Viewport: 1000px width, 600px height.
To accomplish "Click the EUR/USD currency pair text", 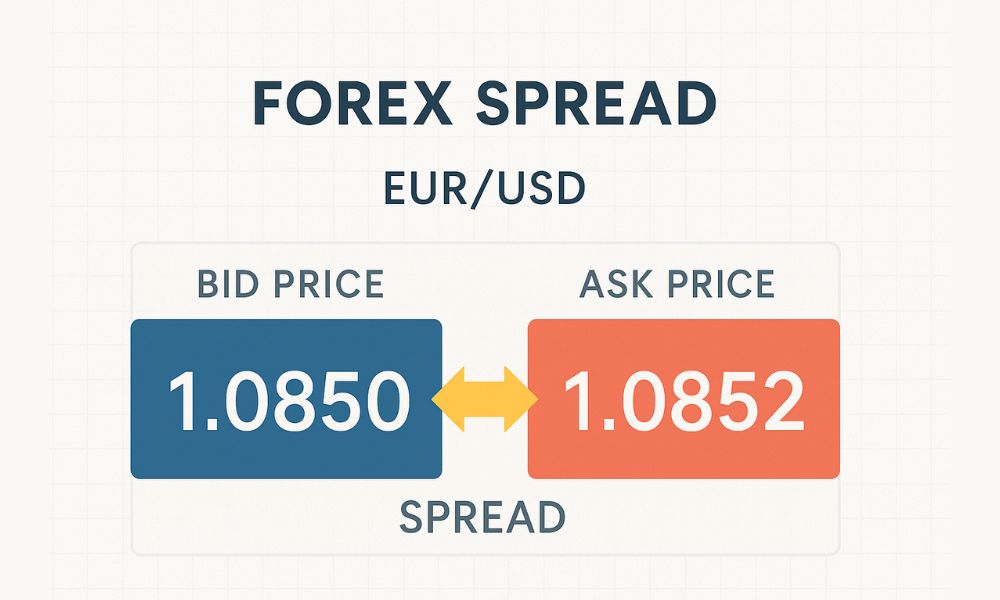I will click(x=484, y=188).
